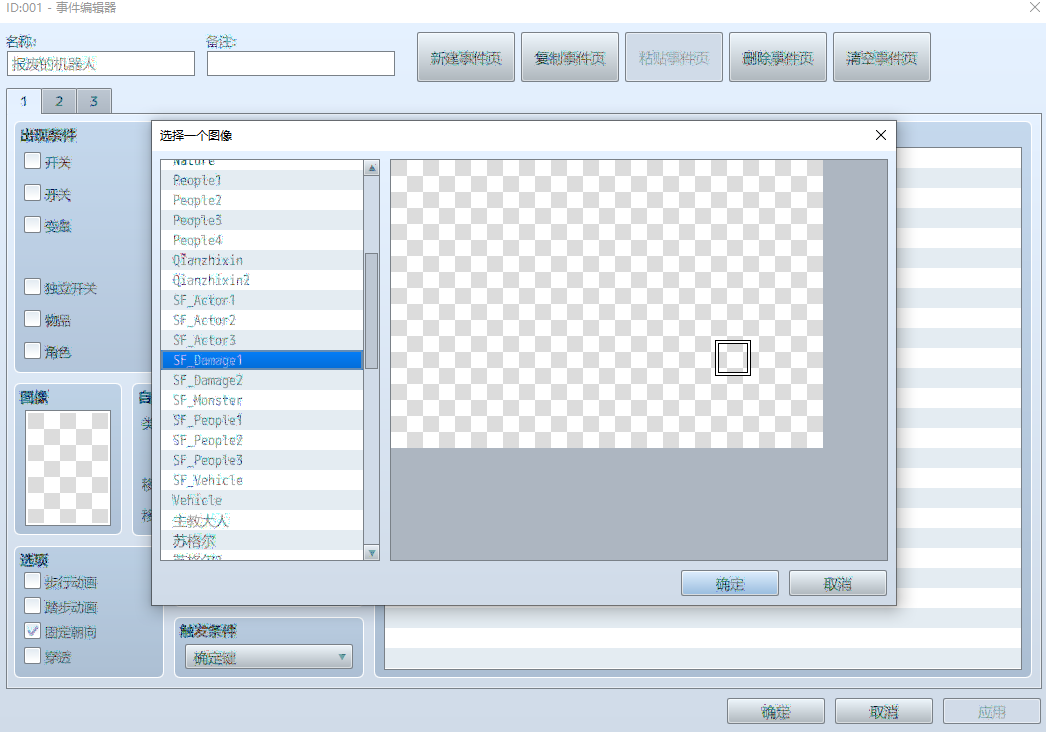Switch to event page tab 3
Viewport: 1046px width, 732px height.
click(x=93, y=101)
